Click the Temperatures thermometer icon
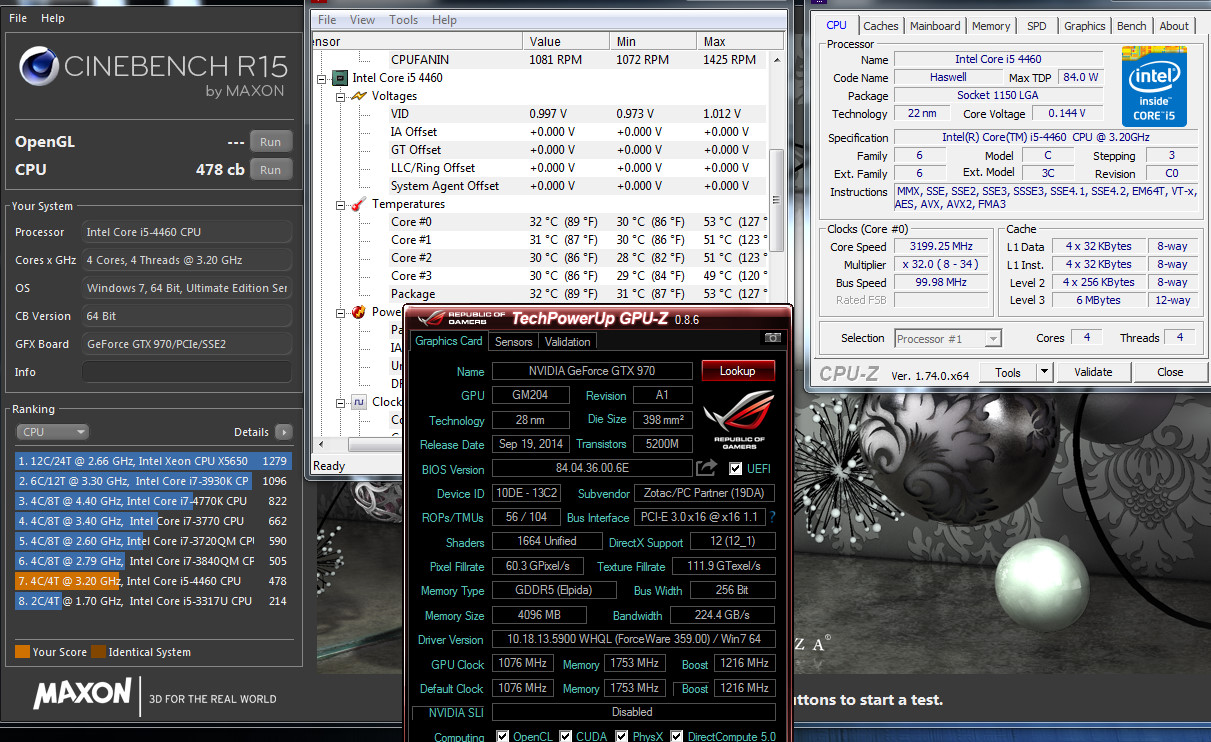 click(359, 204)
